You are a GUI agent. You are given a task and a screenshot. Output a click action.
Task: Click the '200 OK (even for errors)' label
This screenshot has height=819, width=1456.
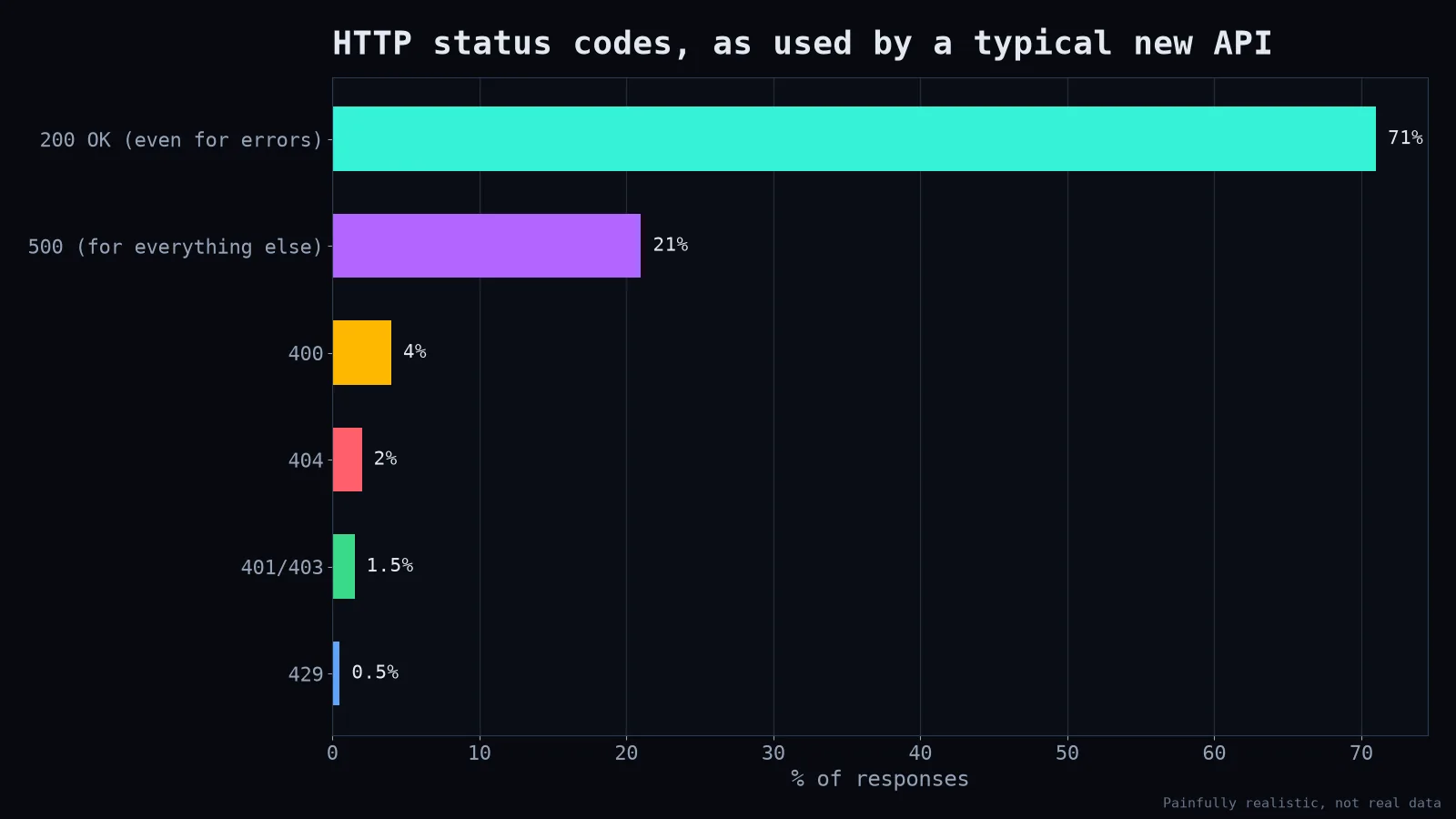tap(181, 140)
